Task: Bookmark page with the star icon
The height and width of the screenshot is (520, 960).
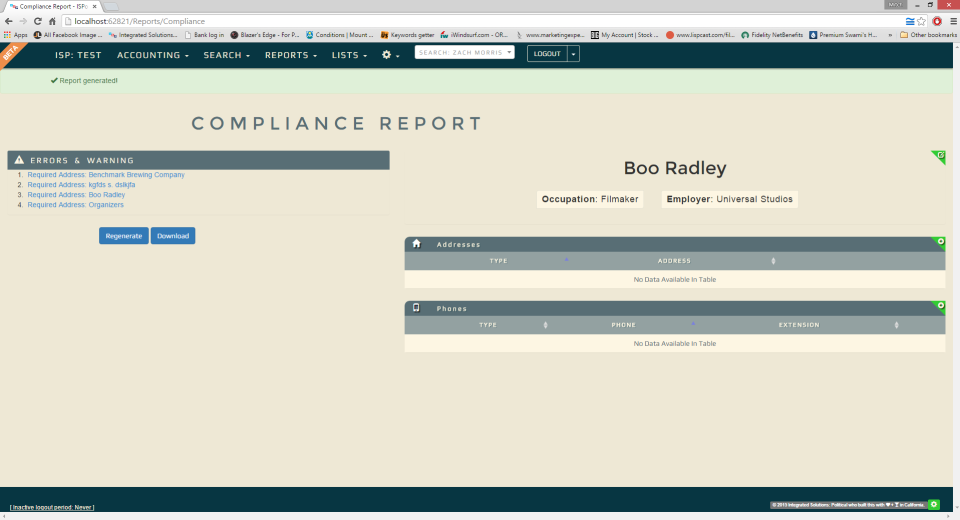Action: [921, 21]
